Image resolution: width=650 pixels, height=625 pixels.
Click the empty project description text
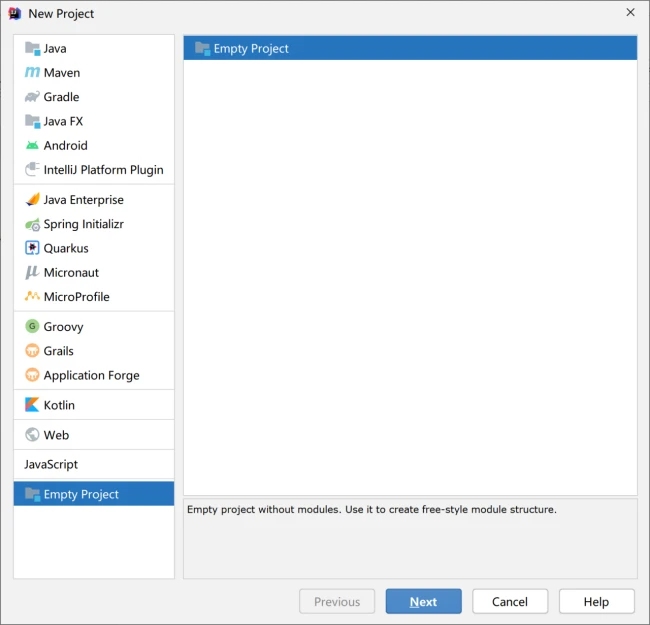[372, 509]
